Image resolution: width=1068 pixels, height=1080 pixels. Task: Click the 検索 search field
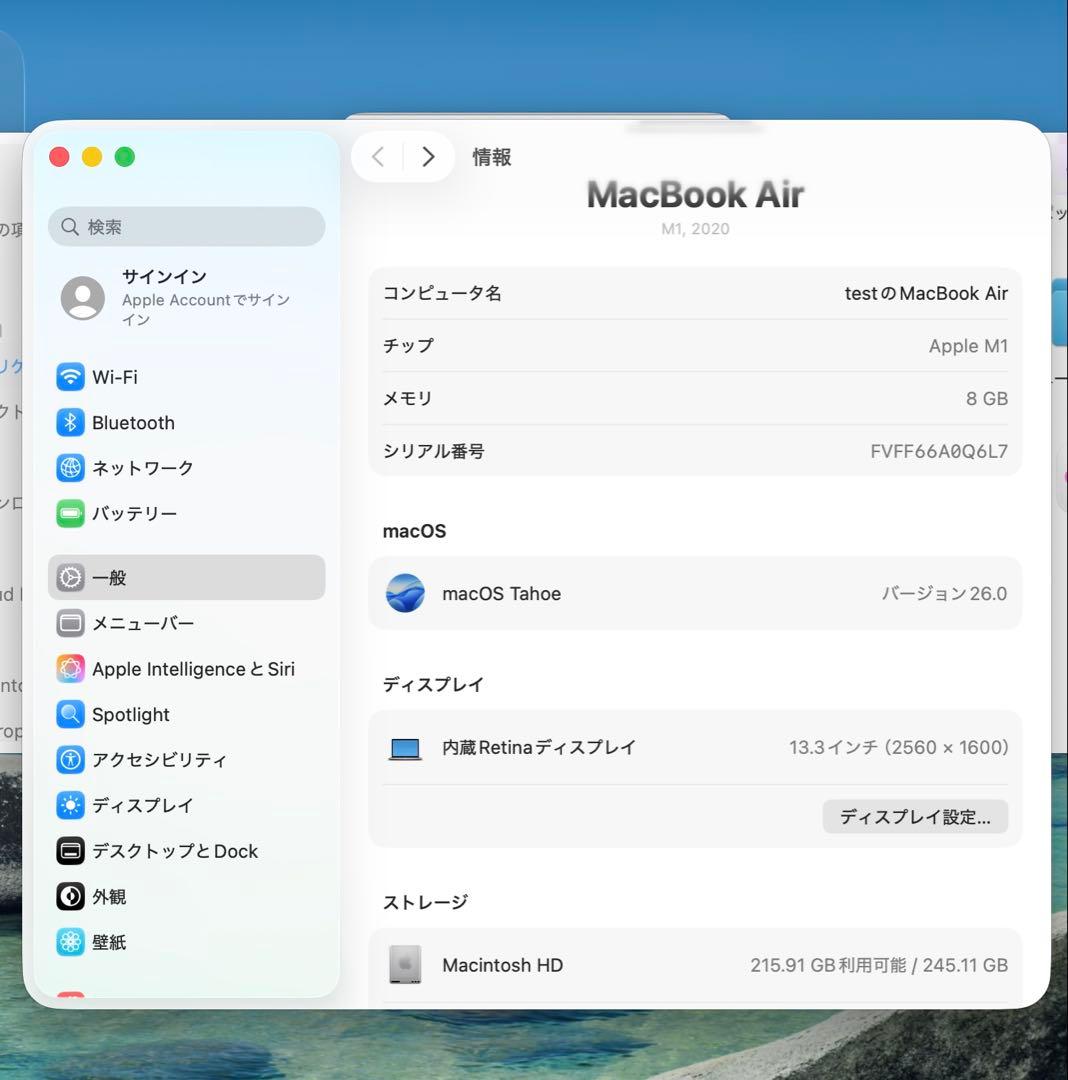tap(186, 227)
